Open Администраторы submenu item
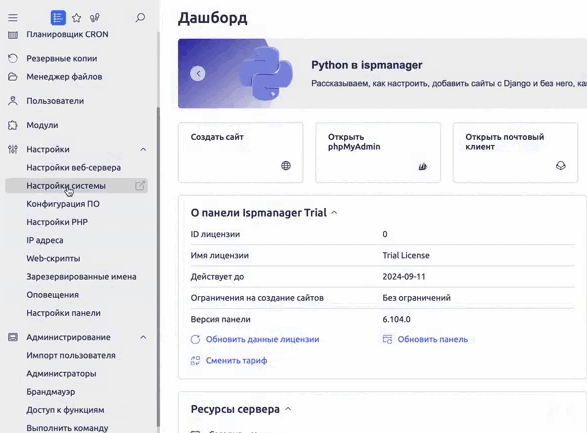This screenshot has width=587, height=433. [61, 373]
